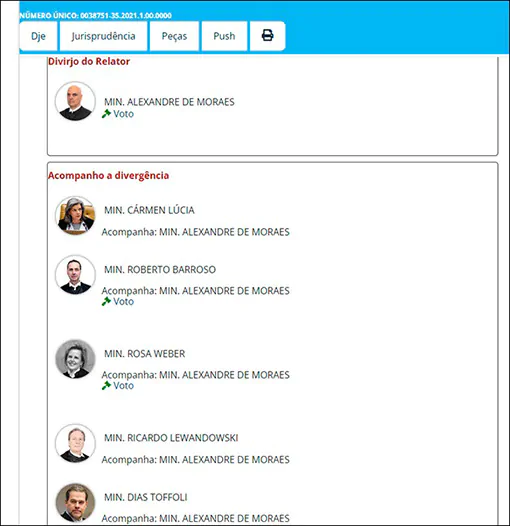Open Ricardo Lewandowski portrait photo
This screenshot has width=510, height=526.
pos(75,443)
